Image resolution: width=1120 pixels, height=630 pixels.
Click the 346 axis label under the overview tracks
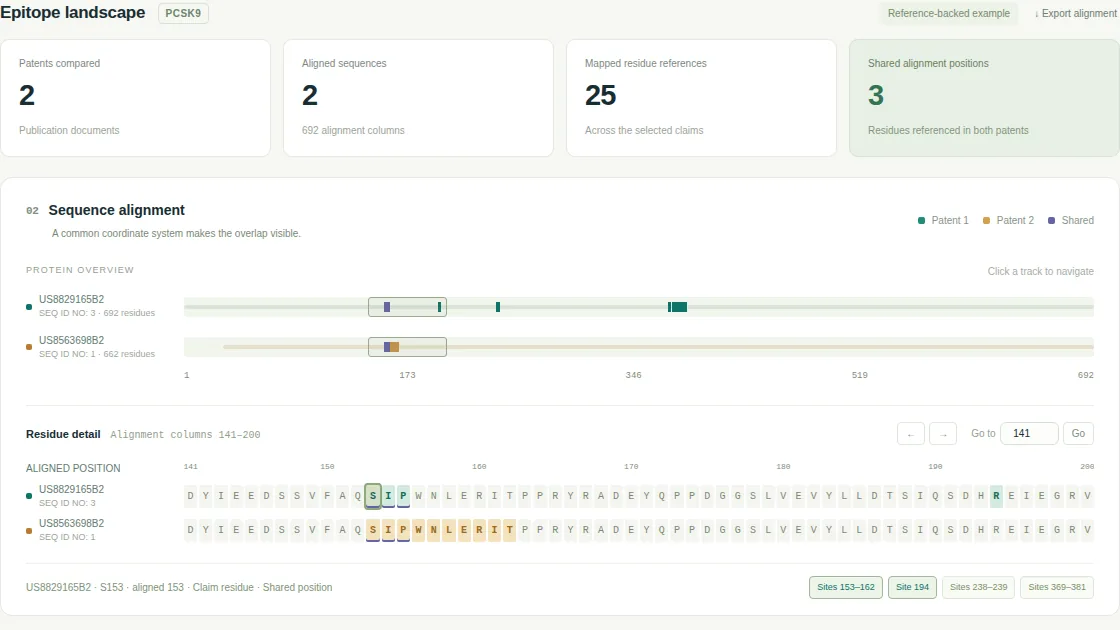(634, 375)
